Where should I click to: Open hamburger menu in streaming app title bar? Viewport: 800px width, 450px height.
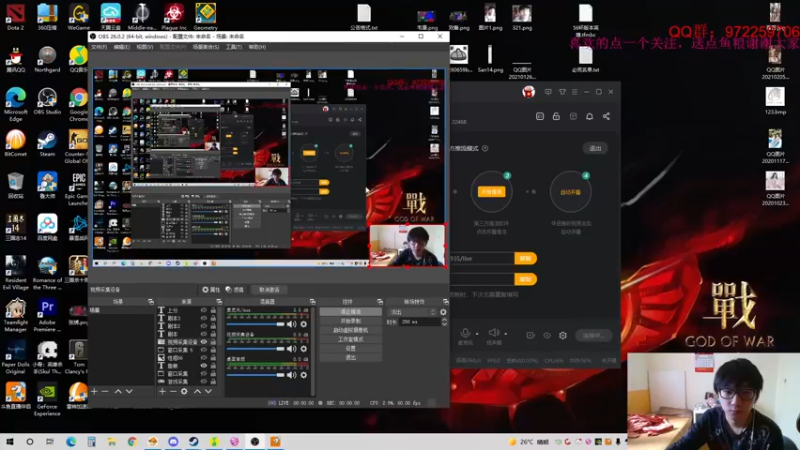(x=574, y=92)
